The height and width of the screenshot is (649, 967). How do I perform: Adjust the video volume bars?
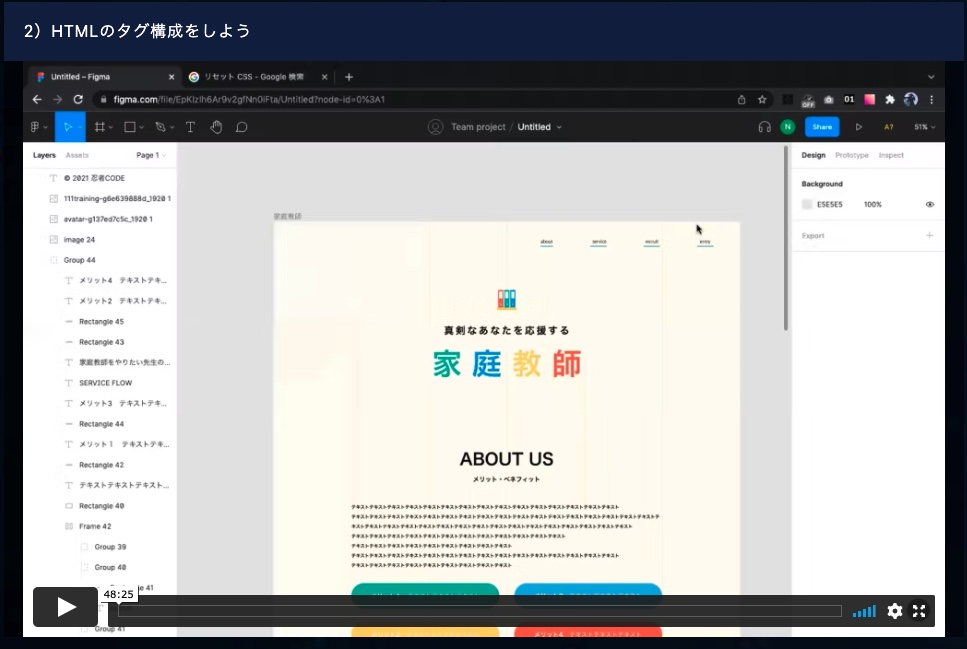click(x=864, y=611)
